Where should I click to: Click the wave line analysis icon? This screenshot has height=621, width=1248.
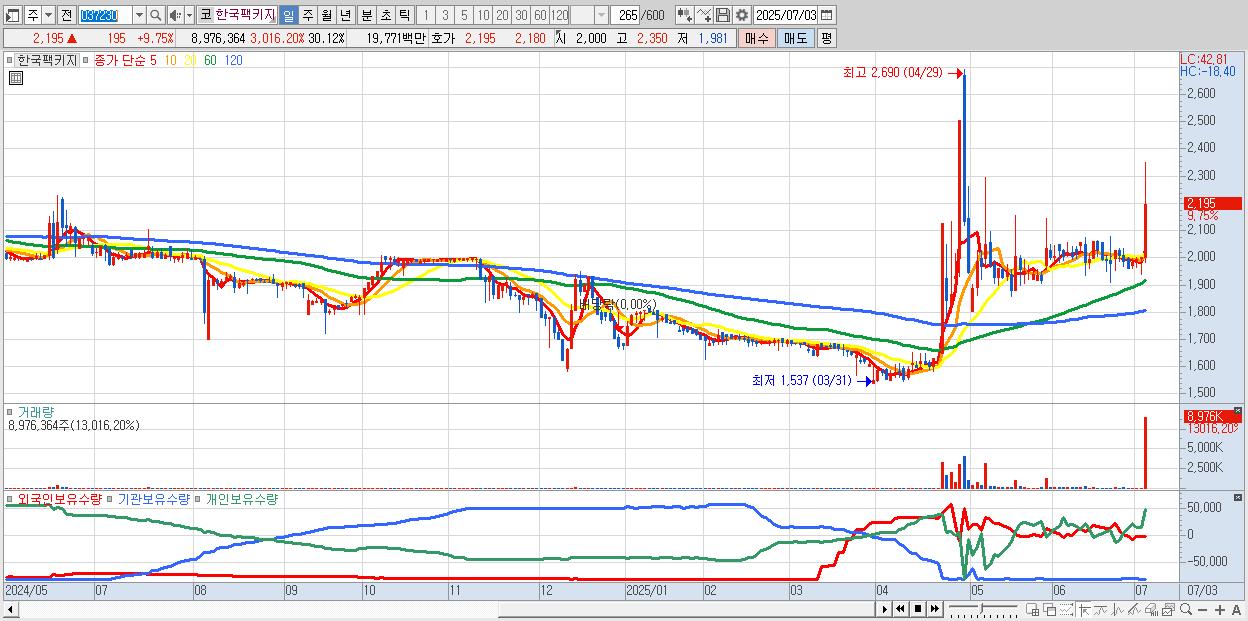[1118, 609]
